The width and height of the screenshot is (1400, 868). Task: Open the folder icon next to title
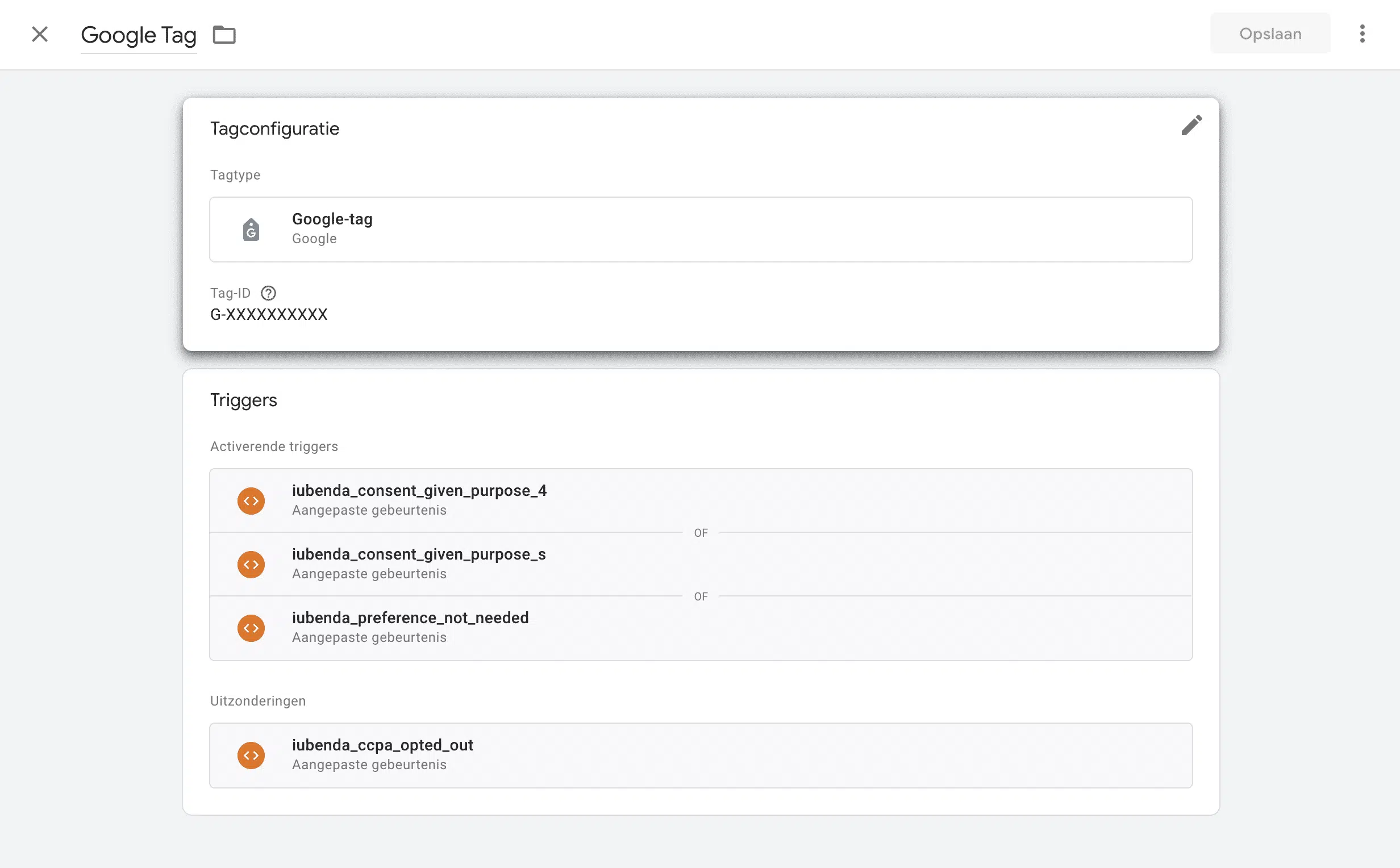pos(224,35)
